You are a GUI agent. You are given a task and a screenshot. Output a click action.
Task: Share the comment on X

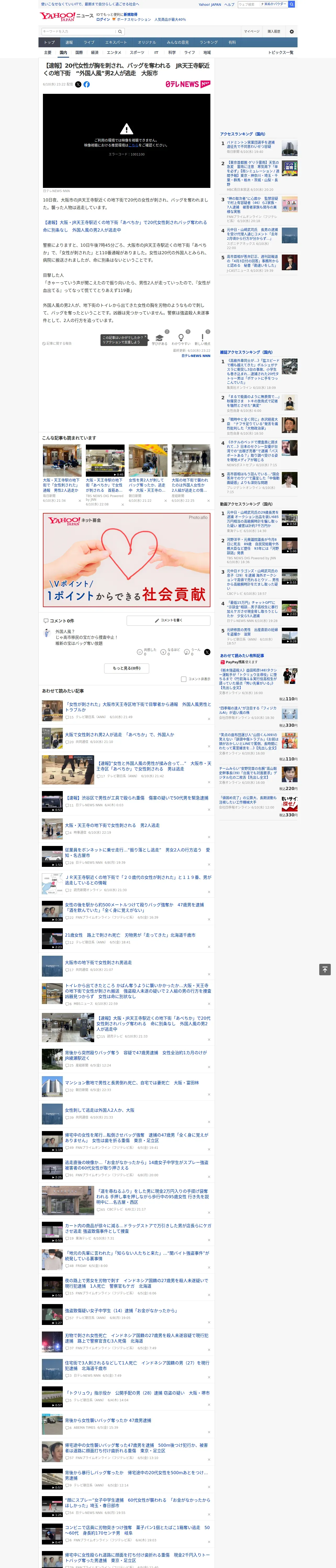[x=207, y=652]
